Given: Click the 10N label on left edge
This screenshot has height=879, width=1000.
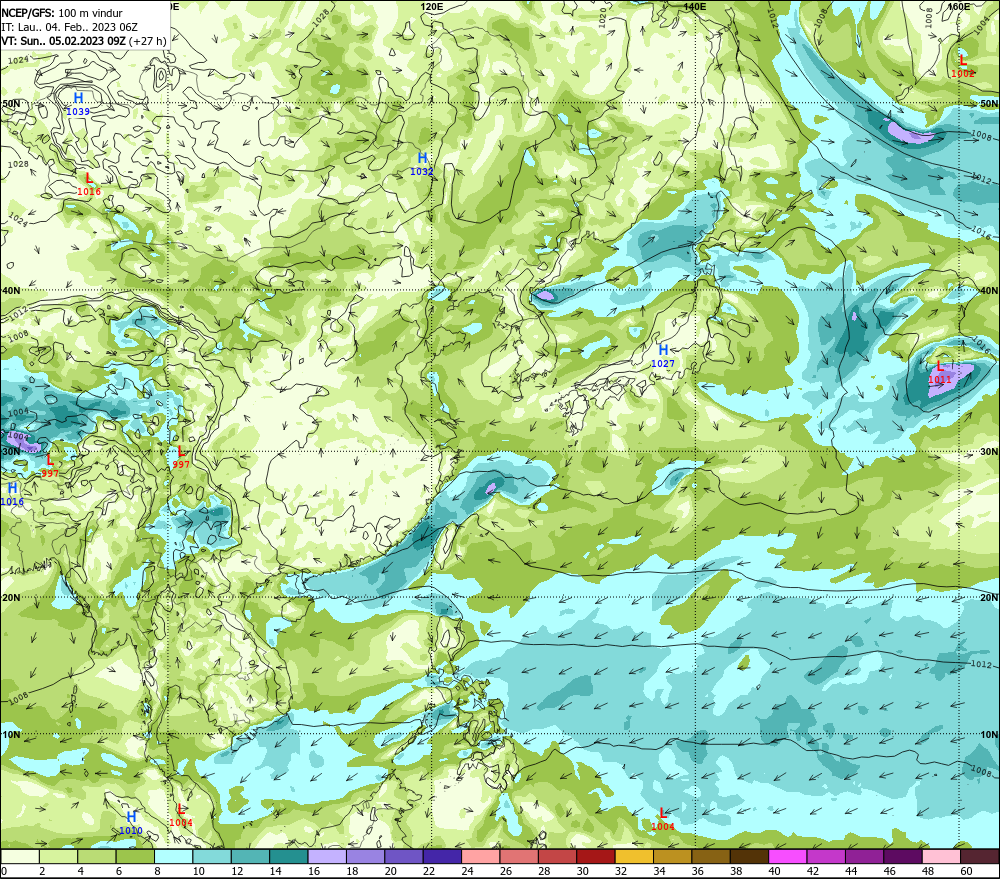Looking at the screenshot, I should tap(11, 735).
